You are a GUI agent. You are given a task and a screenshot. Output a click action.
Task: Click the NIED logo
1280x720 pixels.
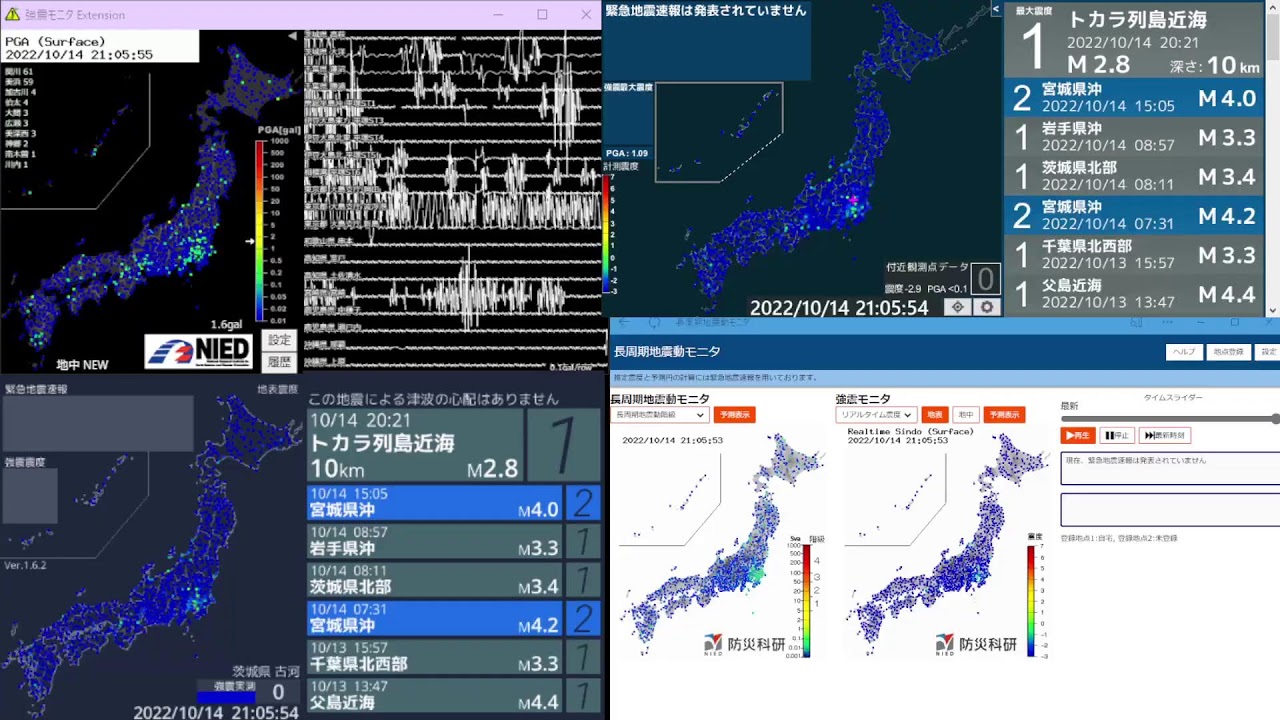[x=199, y=351]
